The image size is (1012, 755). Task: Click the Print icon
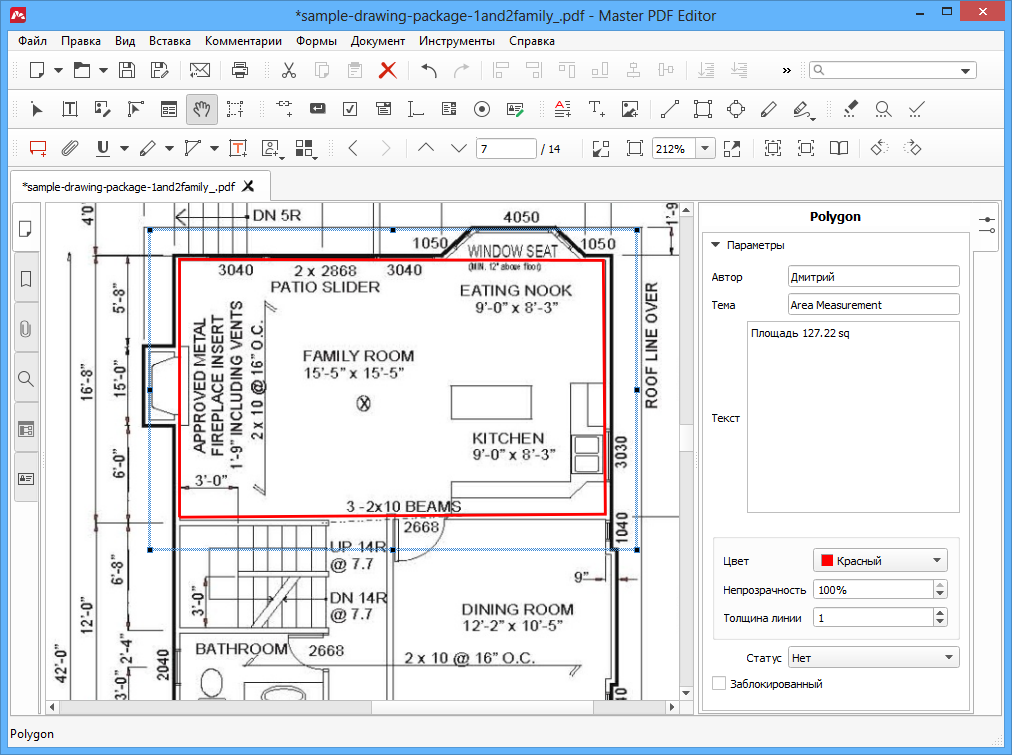click(x=240, y=70)
